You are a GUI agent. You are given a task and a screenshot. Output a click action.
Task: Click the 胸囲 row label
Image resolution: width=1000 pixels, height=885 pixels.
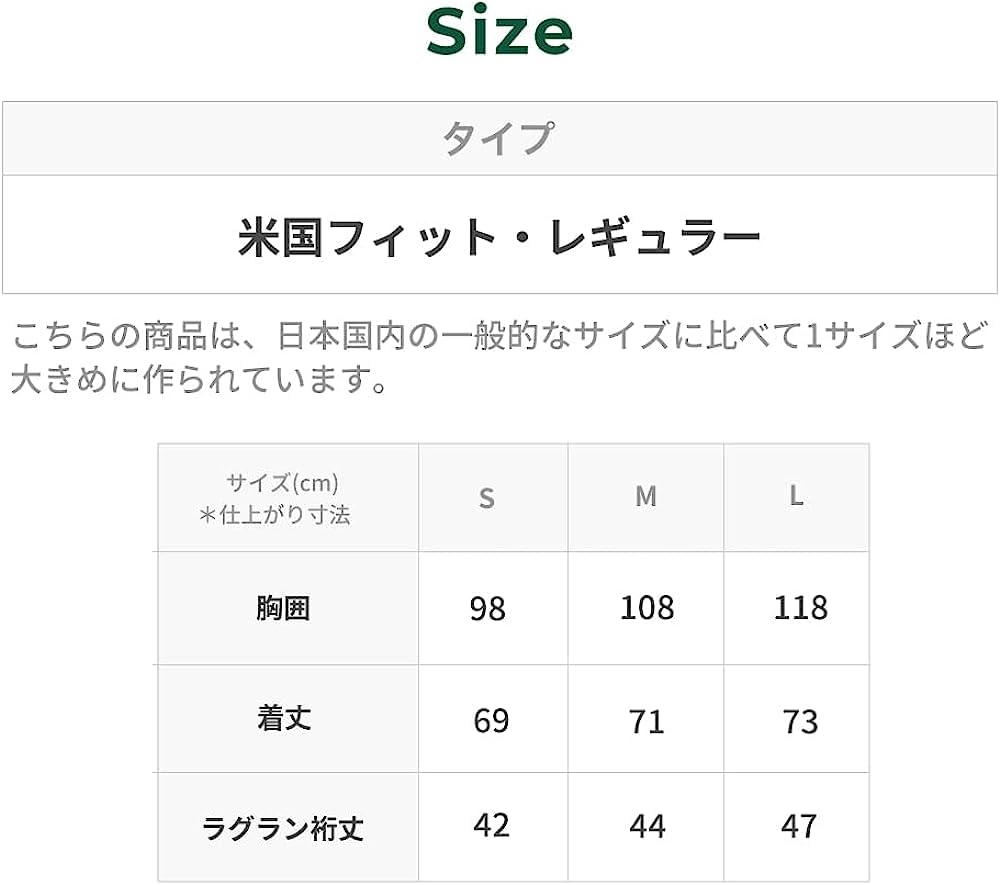[284, 608]
